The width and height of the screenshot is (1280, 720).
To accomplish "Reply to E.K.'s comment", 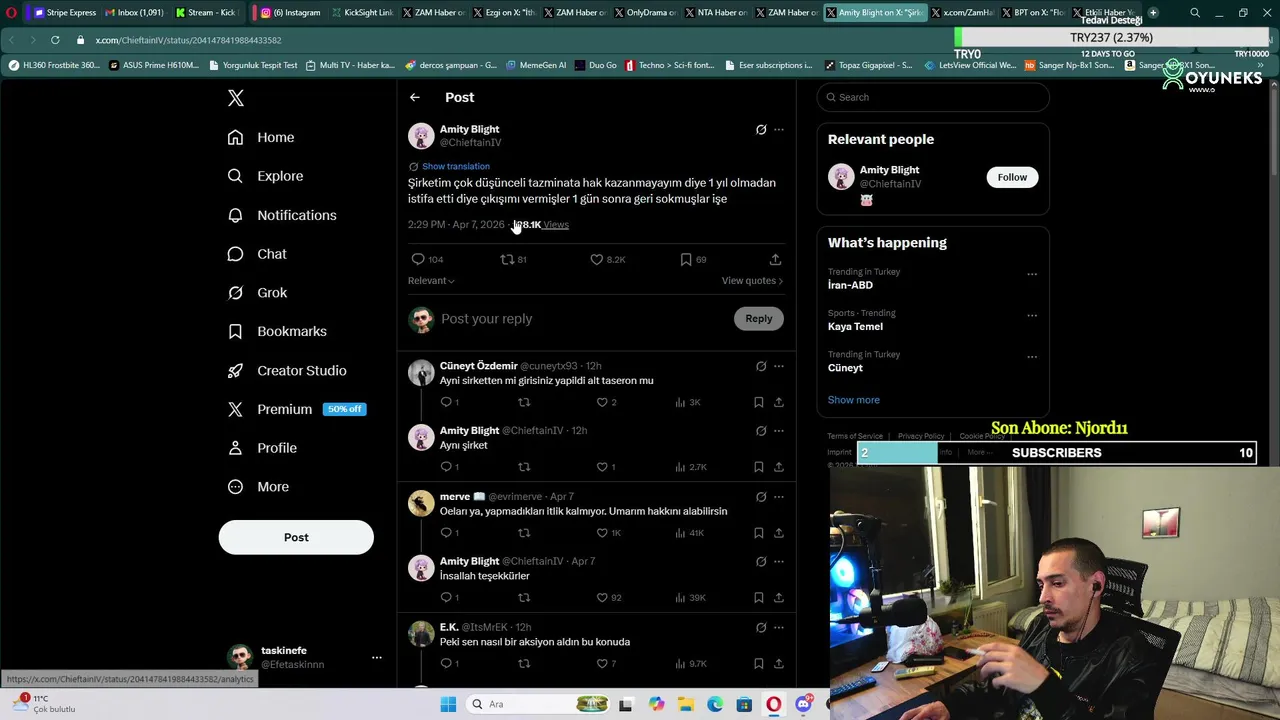I will pyautogui.click(x=450, y=663).
